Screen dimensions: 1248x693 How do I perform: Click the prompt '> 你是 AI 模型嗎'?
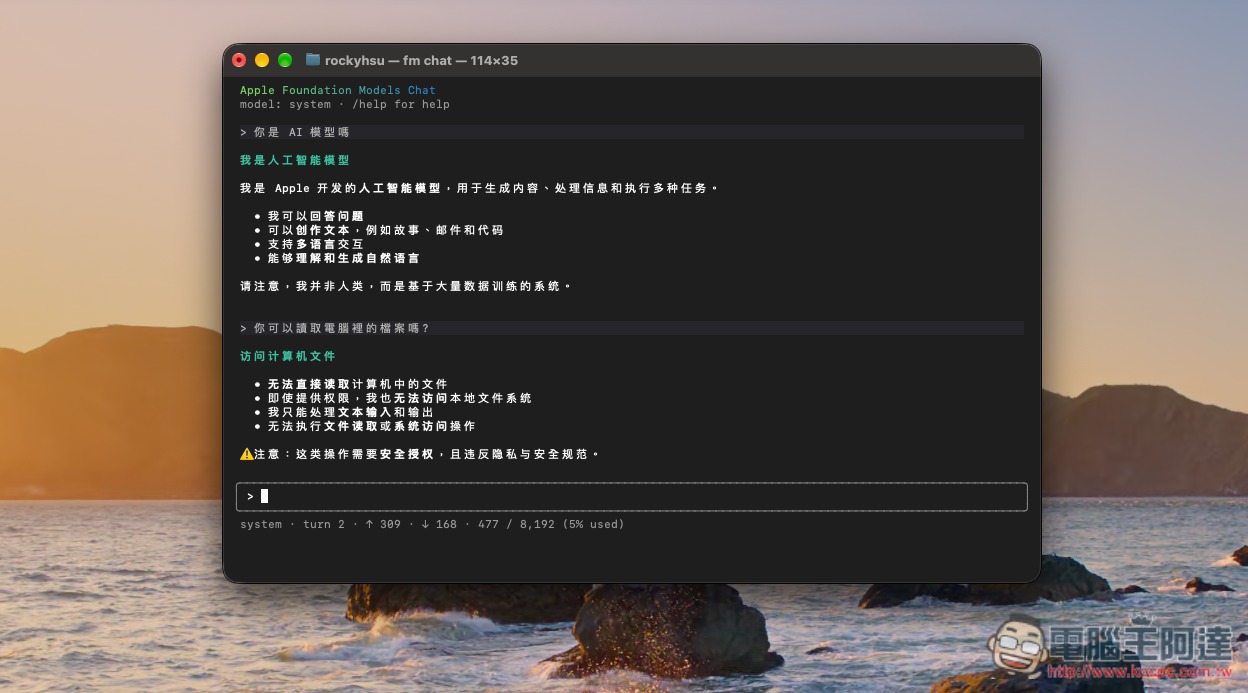pos(294,132)
